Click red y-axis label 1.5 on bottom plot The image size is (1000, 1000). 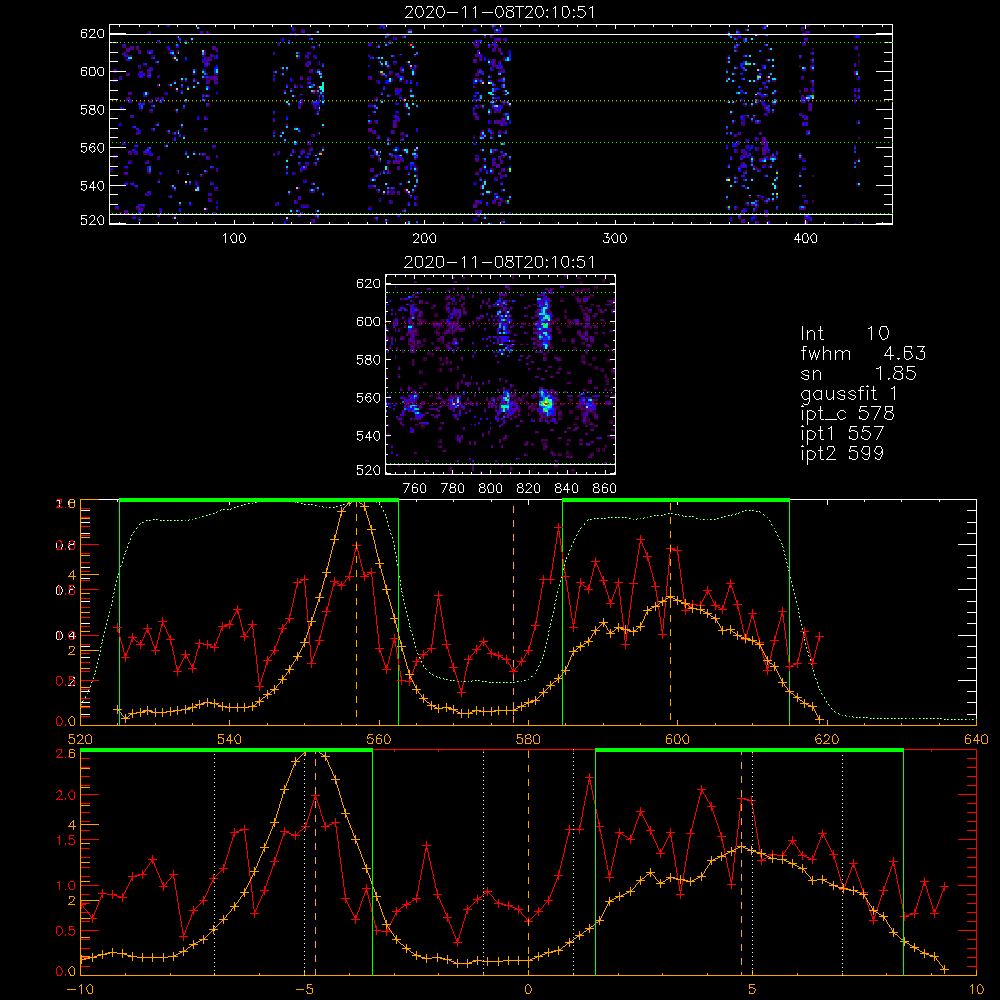click(x=66, y=841)
